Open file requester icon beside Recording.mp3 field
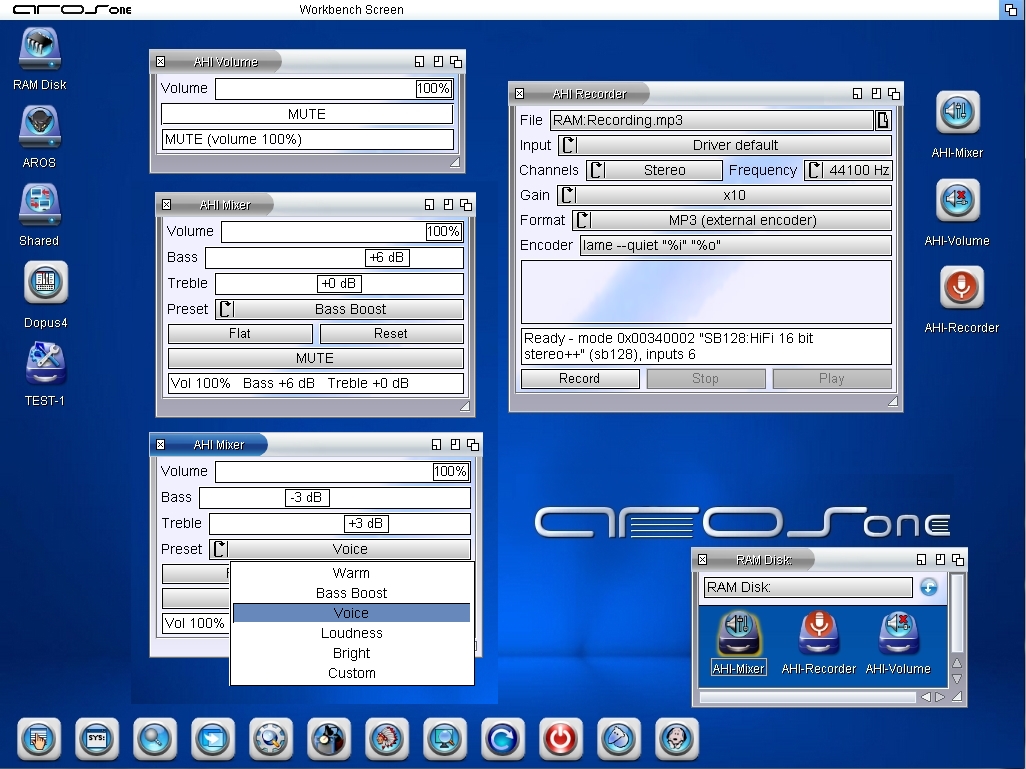Viewport: 1026px width, 769px height. (x=883, y=120)
